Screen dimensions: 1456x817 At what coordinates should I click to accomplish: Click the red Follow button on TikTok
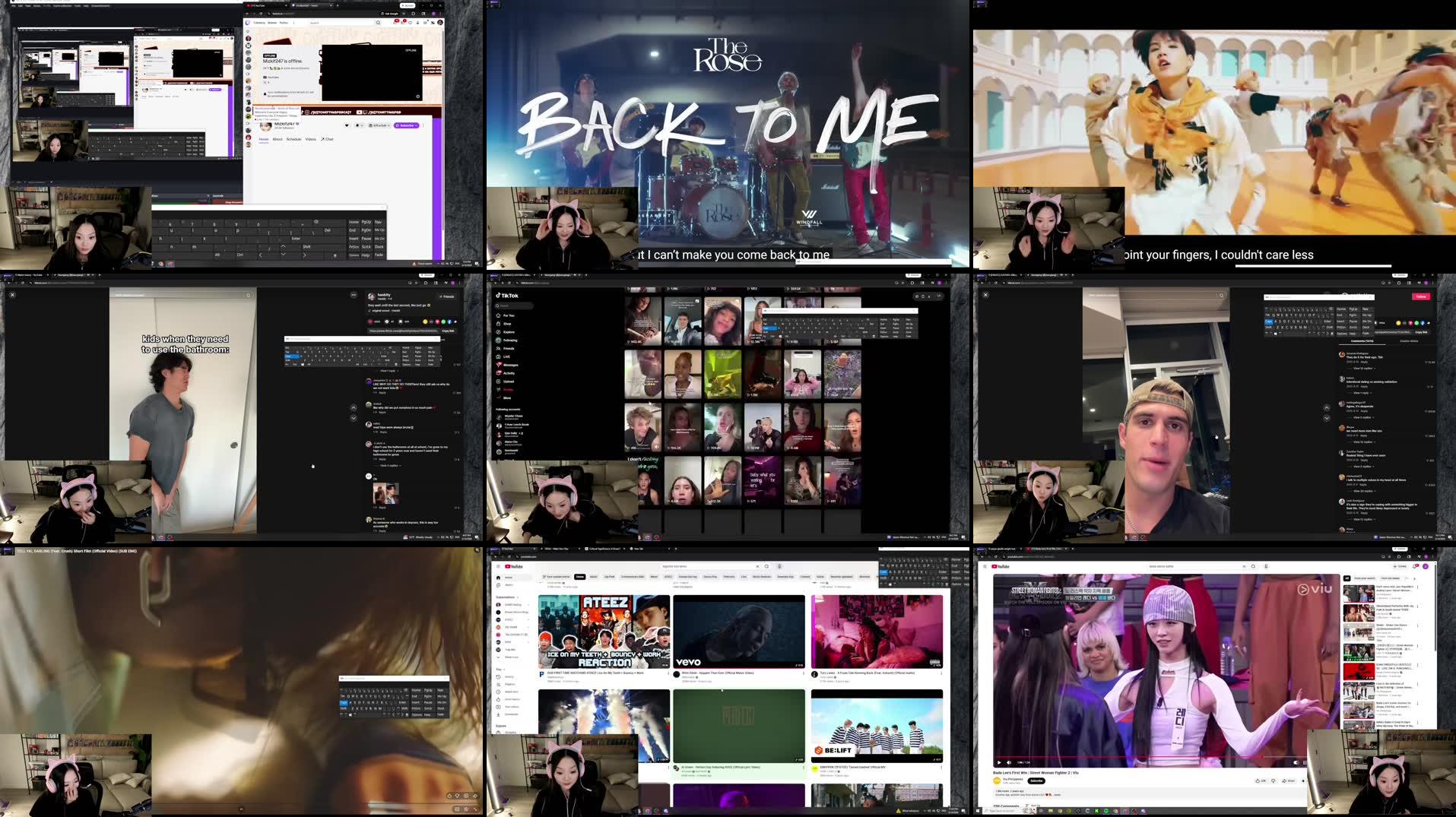[1420, 296]
